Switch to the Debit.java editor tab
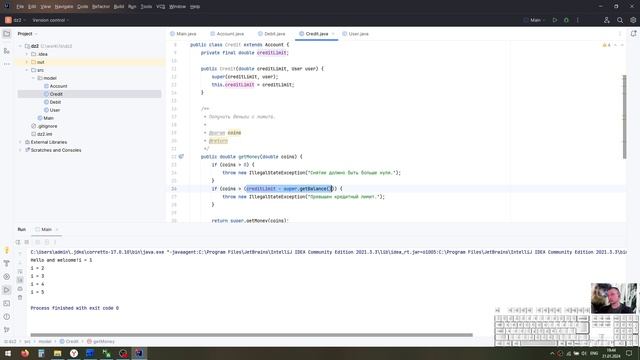The height and width of the screenshot is (360, 640). point(271,34)
